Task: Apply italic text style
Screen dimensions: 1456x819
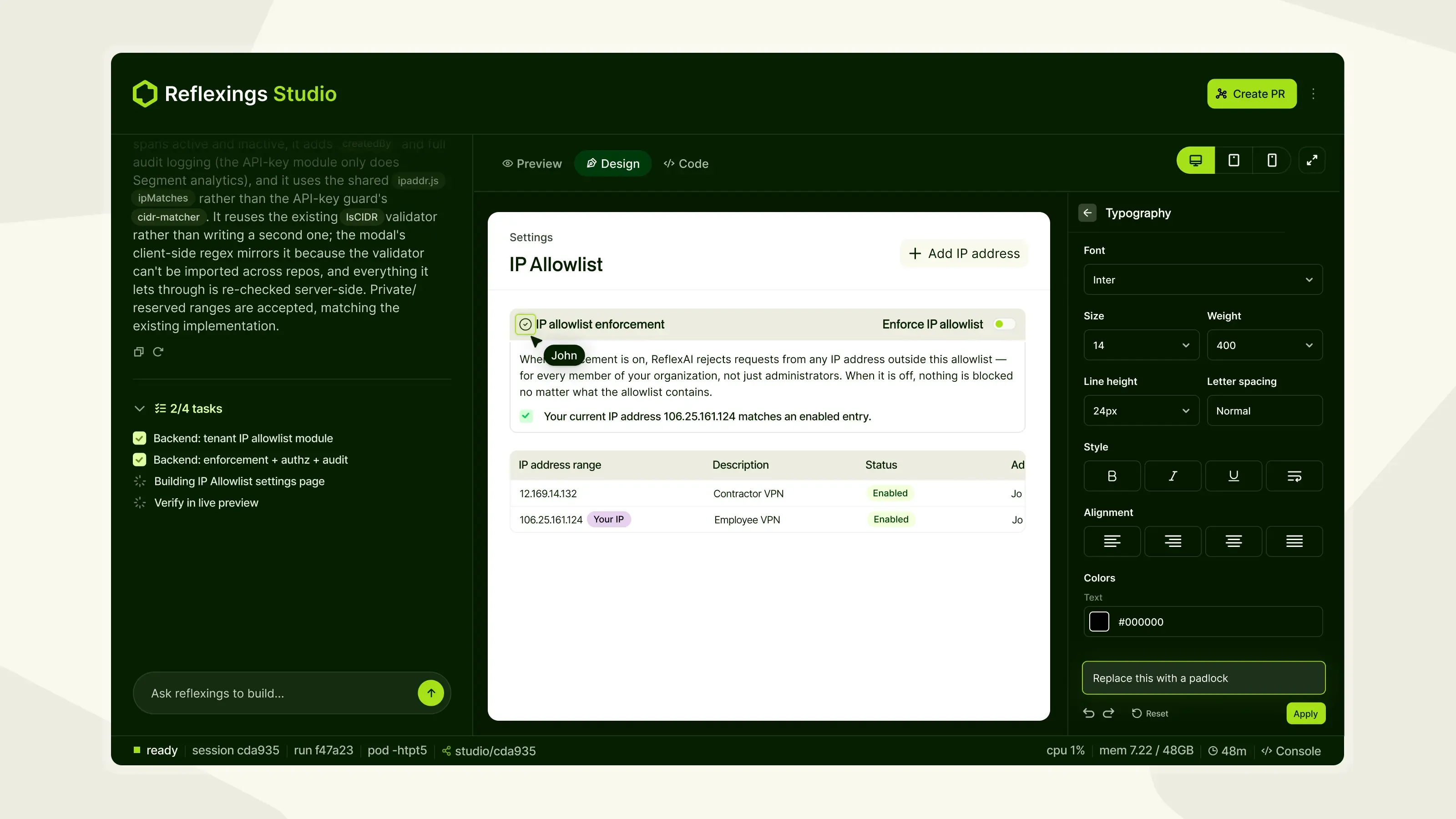Action: (1173, 476)
